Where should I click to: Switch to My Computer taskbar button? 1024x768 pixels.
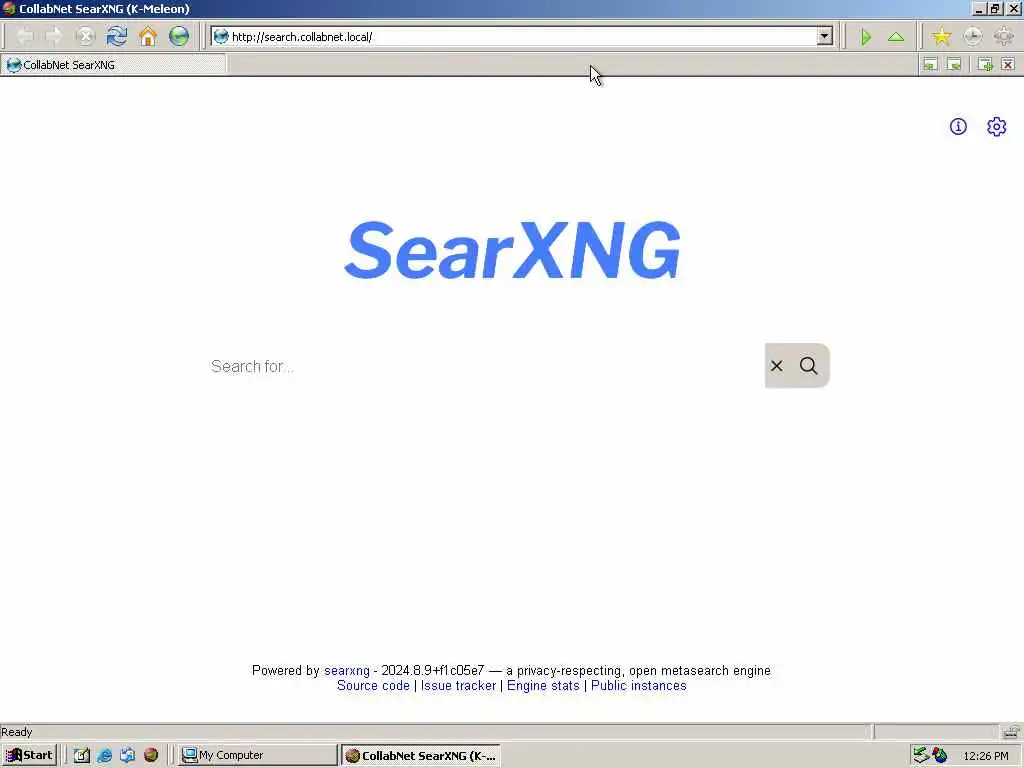click(x=258, y=755)
